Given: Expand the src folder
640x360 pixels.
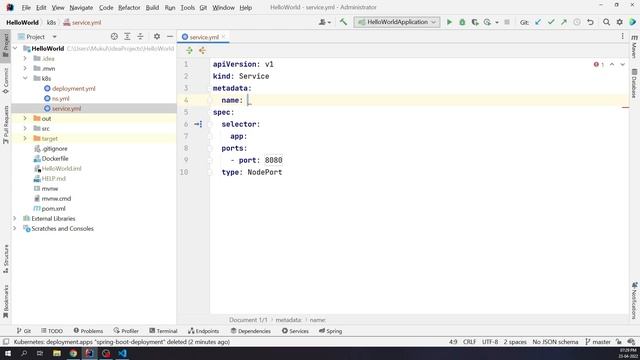Looking at the screenshot, I should pyautogui.click(x=25, y=128).
